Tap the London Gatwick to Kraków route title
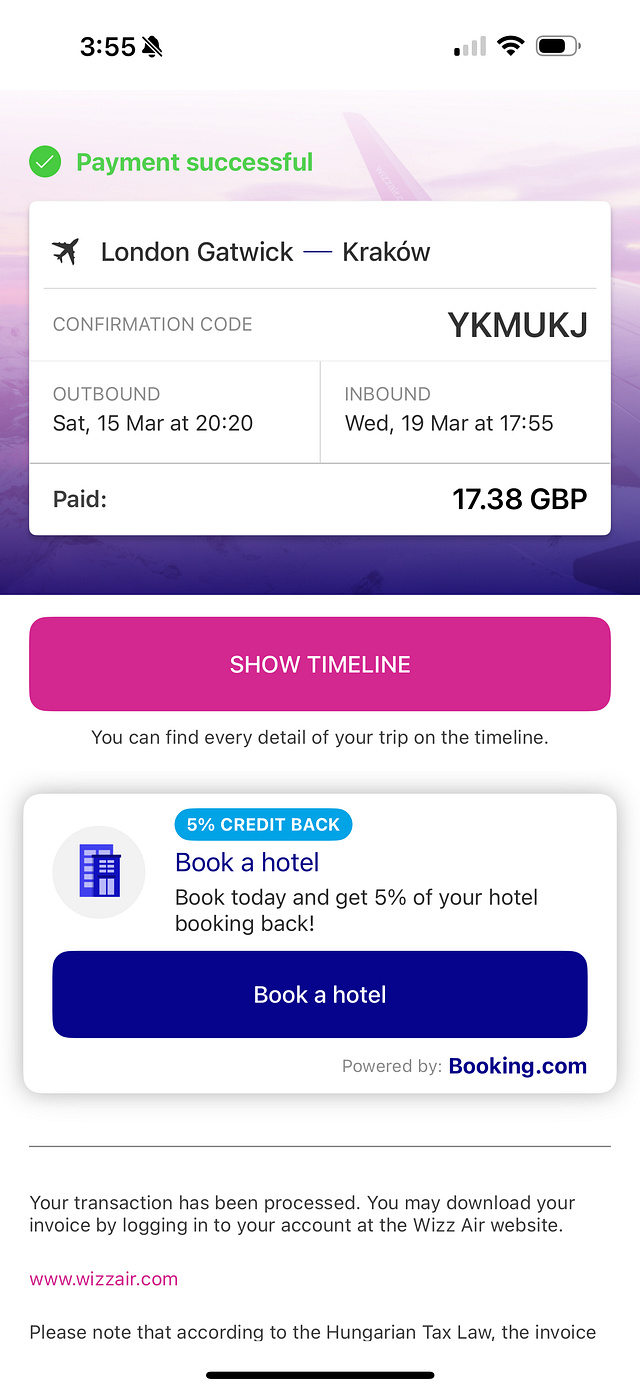This screenshot has width=640, height=1391. pyautogui.click(x=265, y=252)
